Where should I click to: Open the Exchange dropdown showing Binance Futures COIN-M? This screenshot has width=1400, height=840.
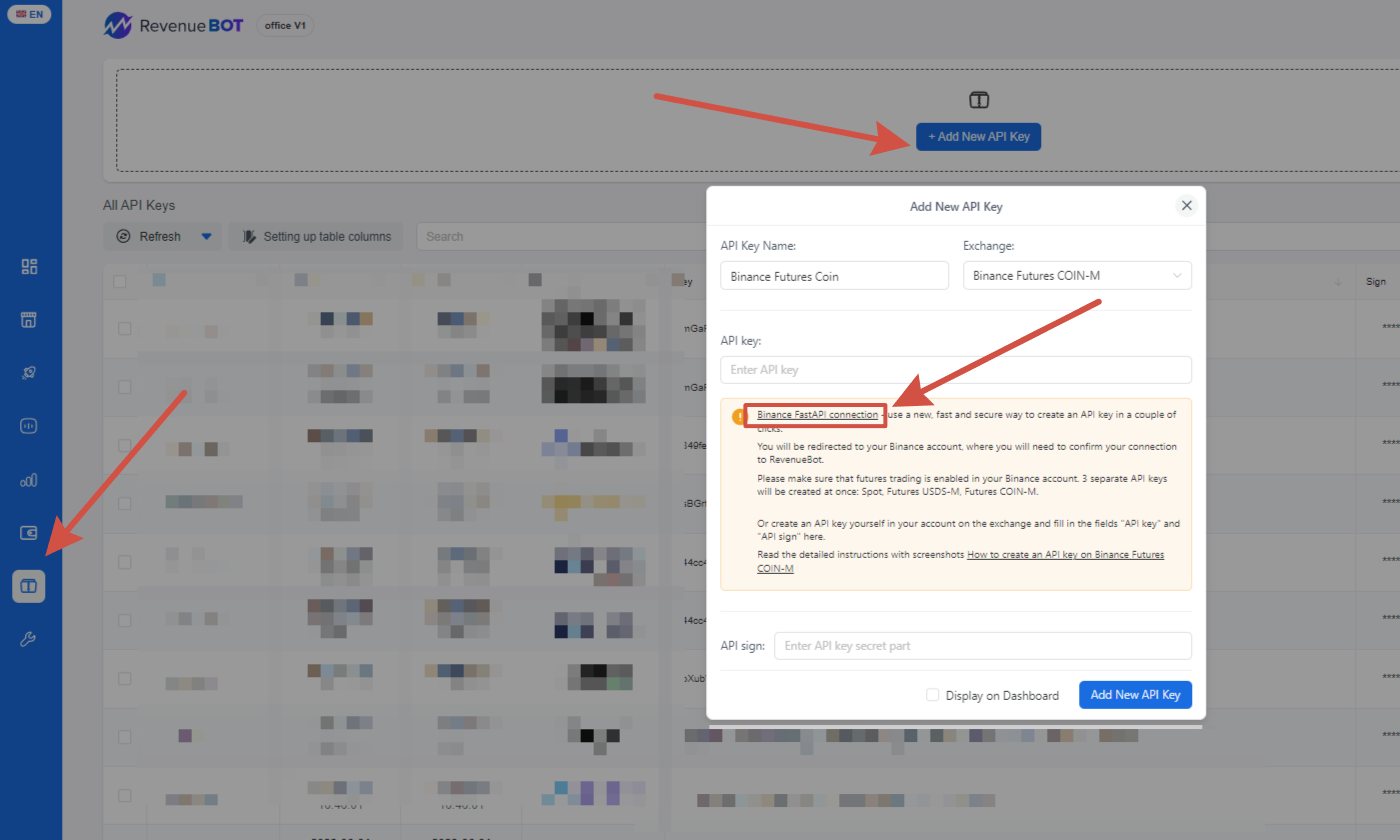[1077, 276]
